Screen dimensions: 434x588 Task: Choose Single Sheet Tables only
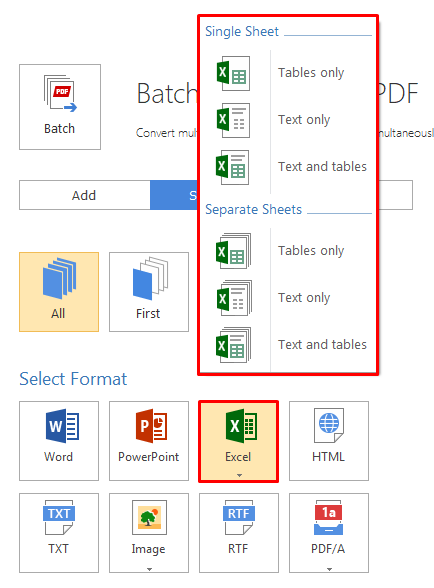click(287, 73)
